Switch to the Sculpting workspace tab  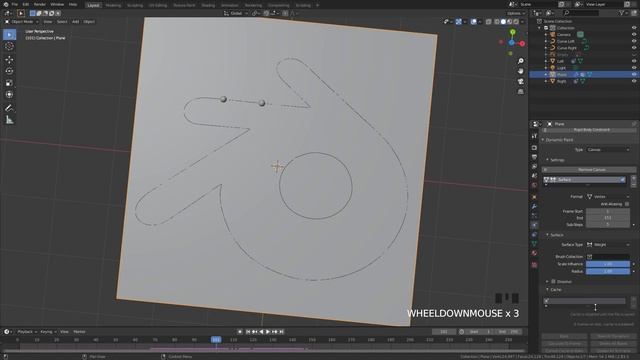click(x=135, y=5)
